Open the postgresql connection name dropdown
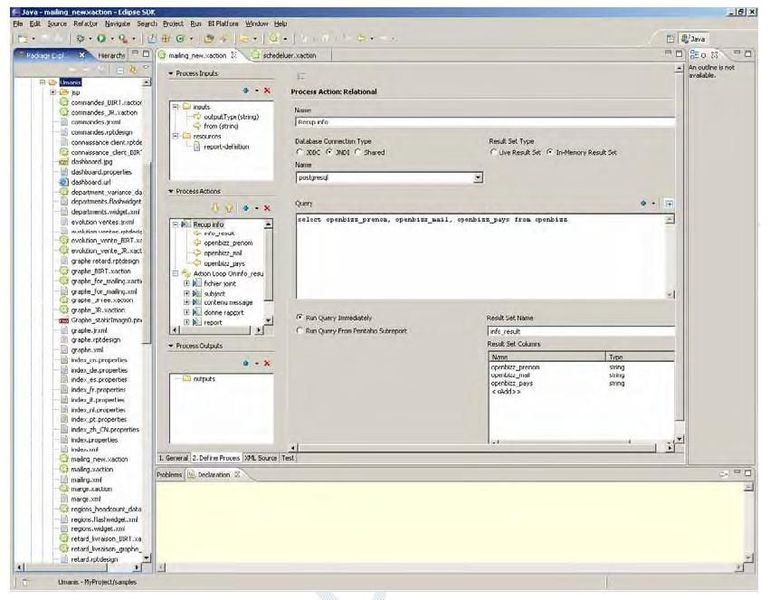 [477, 177]
